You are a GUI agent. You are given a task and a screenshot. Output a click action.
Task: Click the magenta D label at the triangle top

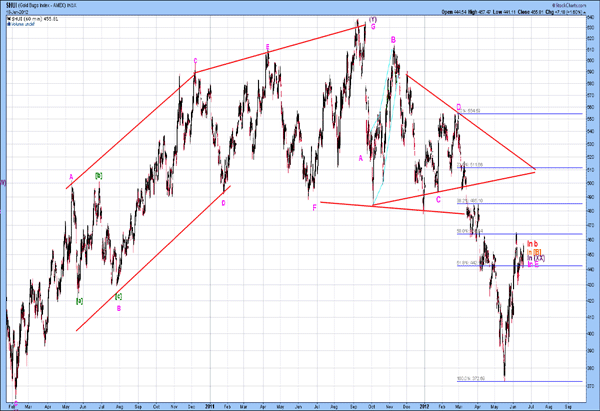coord(458,106)
